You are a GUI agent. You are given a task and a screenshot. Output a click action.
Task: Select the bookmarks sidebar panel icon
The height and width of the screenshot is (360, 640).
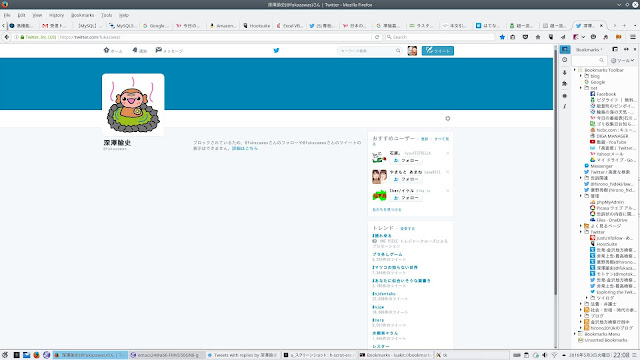565,49
